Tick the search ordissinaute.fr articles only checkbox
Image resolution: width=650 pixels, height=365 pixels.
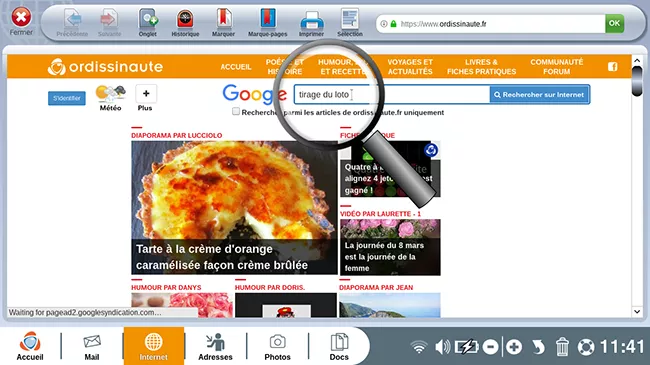[236, 111]
